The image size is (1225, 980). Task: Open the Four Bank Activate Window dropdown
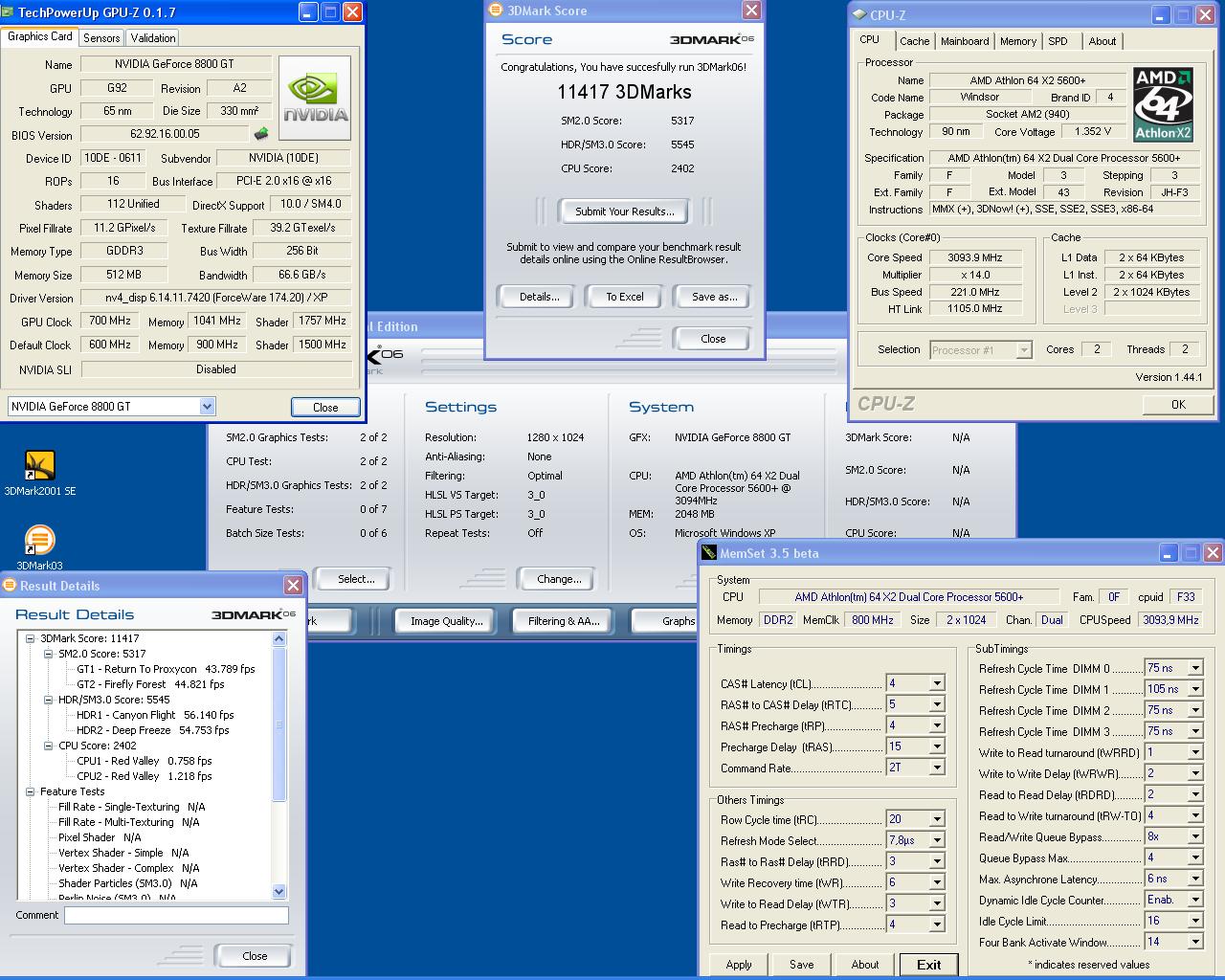(1195, 942)
